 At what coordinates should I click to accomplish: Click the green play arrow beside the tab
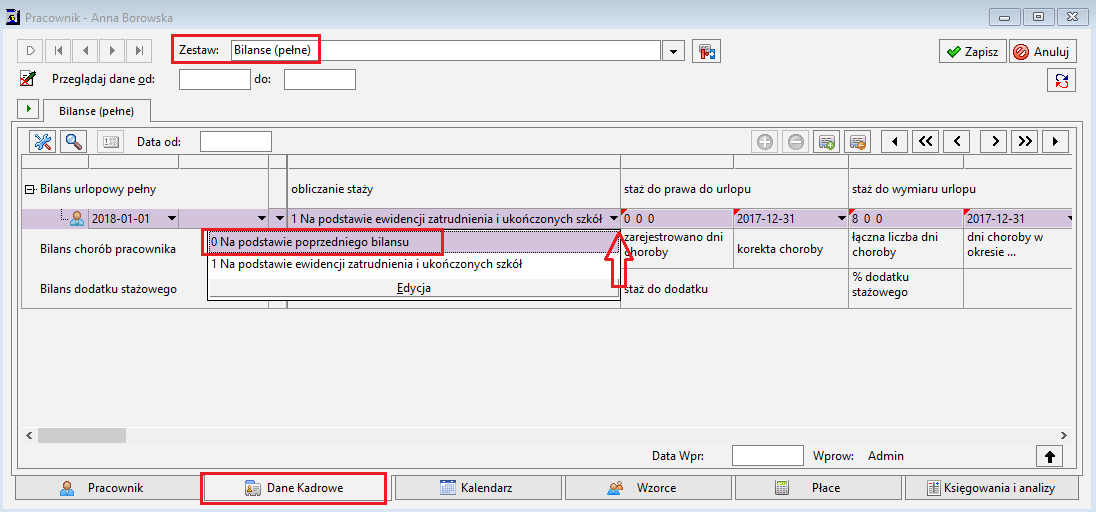[x=29, y=109]
